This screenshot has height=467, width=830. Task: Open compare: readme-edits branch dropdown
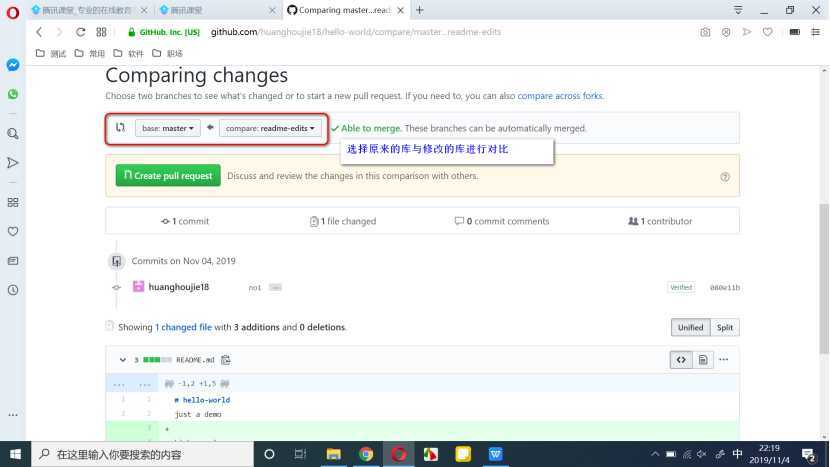point(270,128)
